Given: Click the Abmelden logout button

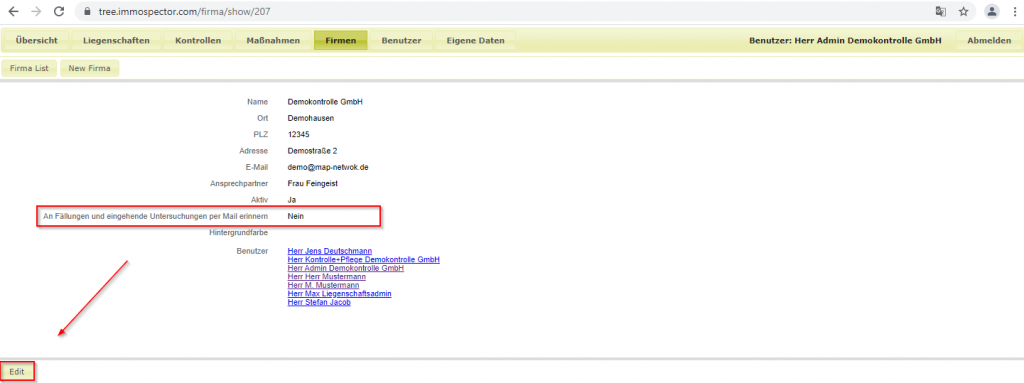Looking at the screenshot, I should (989, 41).
